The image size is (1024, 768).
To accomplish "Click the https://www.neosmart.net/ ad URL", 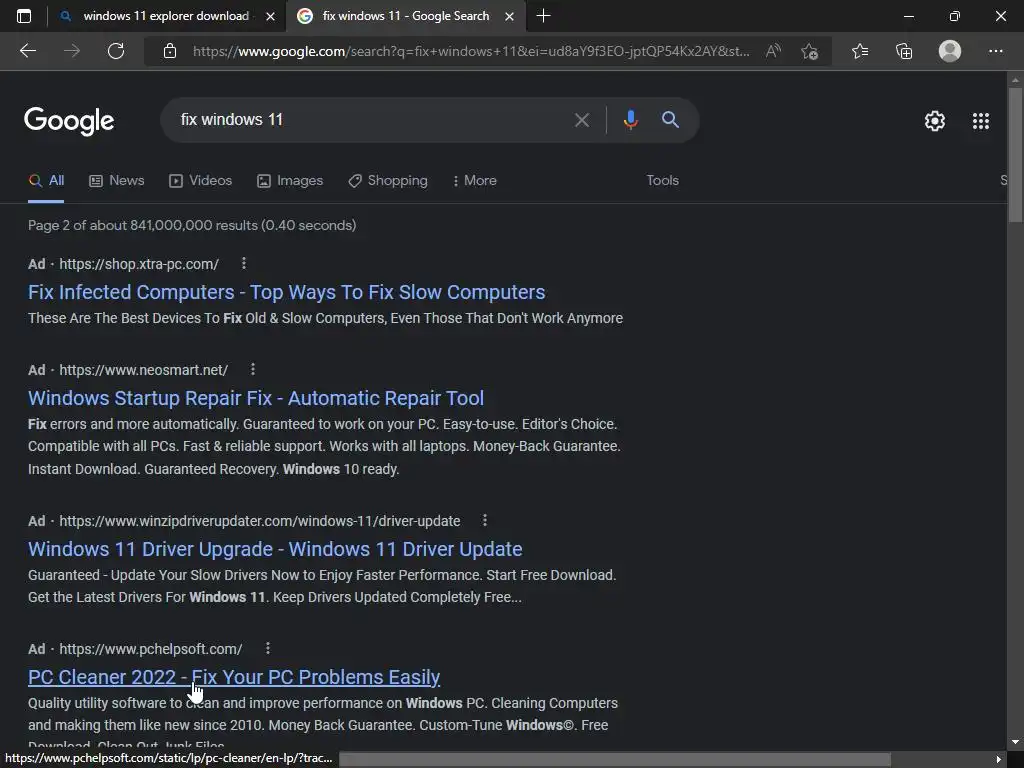I will (144, 370).
